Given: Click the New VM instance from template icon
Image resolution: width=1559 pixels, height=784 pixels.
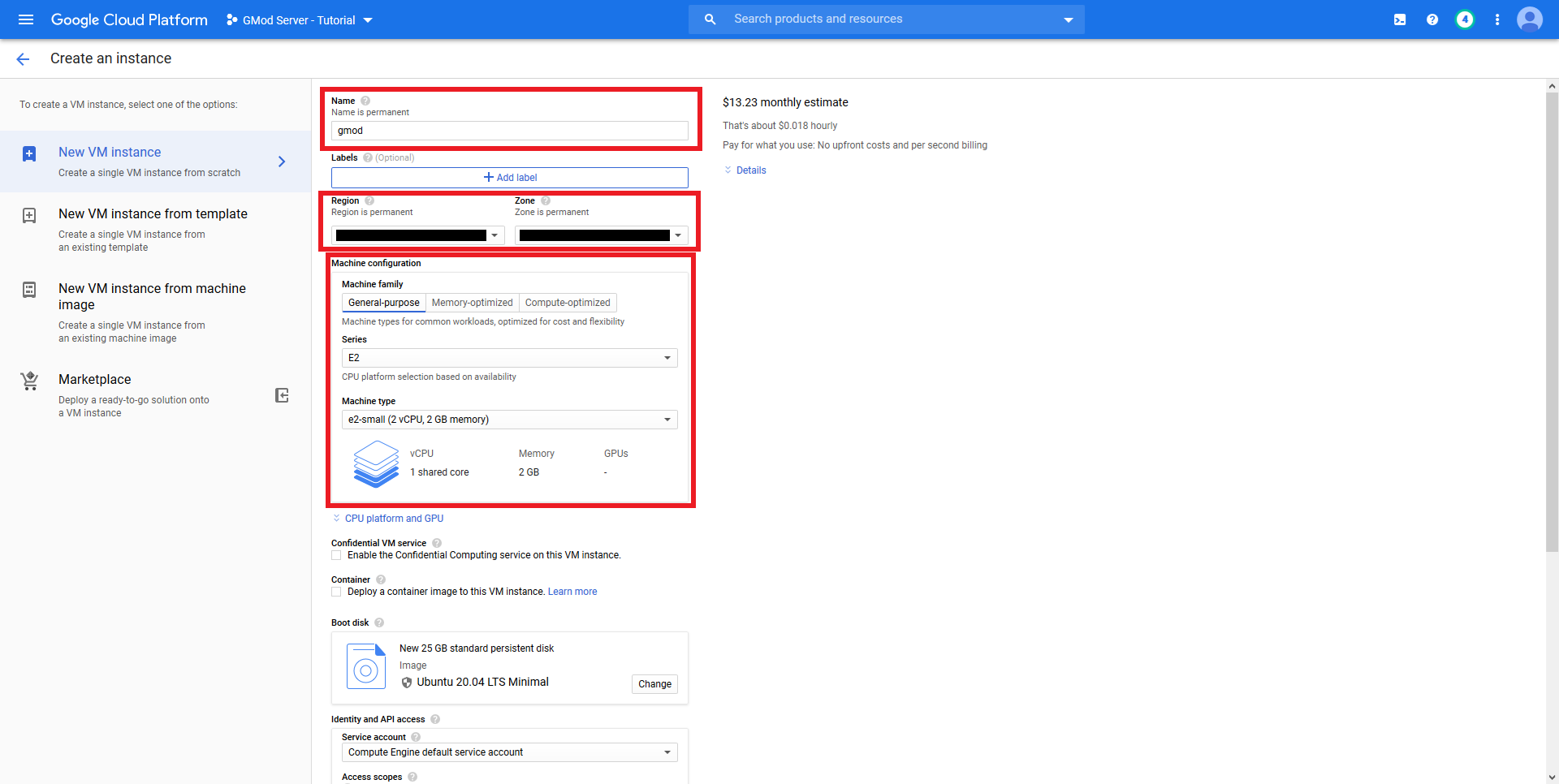Looking at the screenshot, I should [29, 216].
